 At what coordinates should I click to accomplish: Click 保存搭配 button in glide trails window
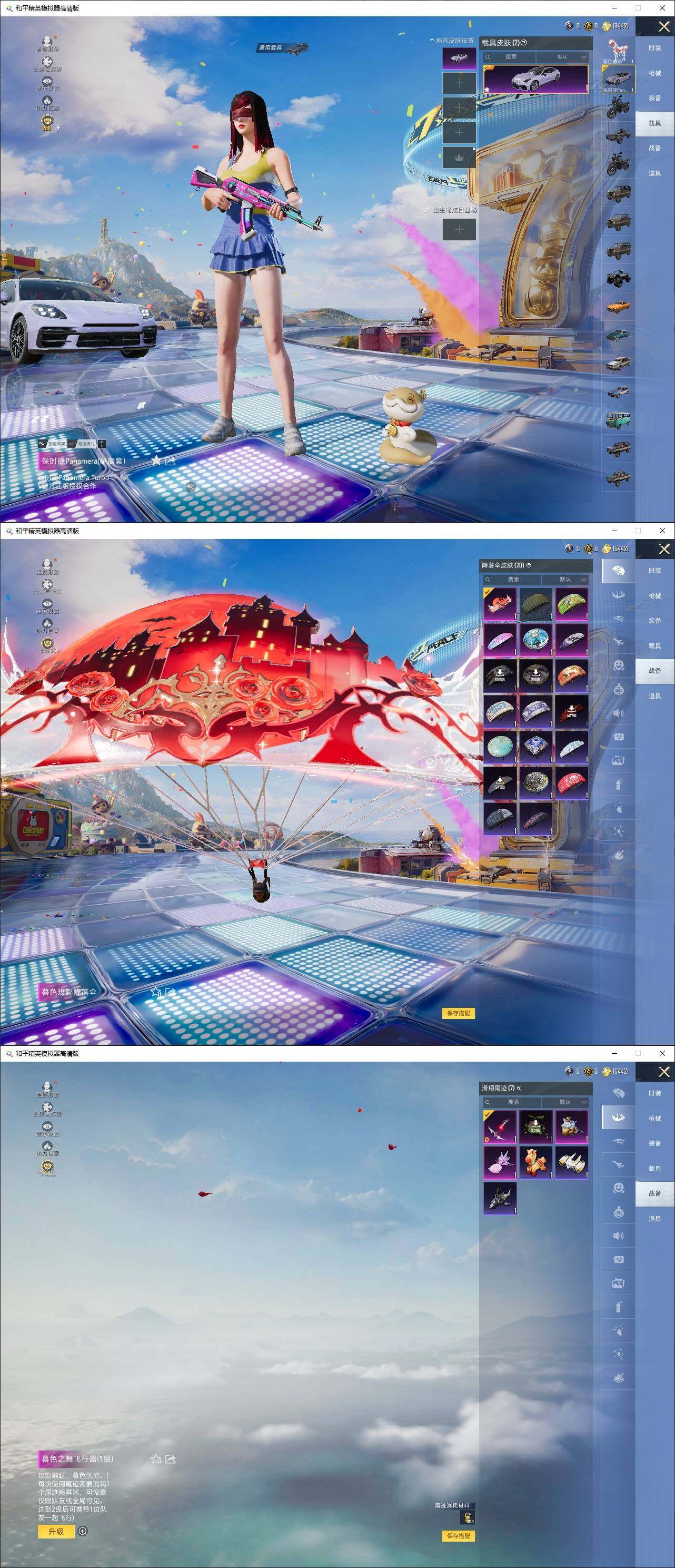pyautogui.click(x=459, y=1536)
